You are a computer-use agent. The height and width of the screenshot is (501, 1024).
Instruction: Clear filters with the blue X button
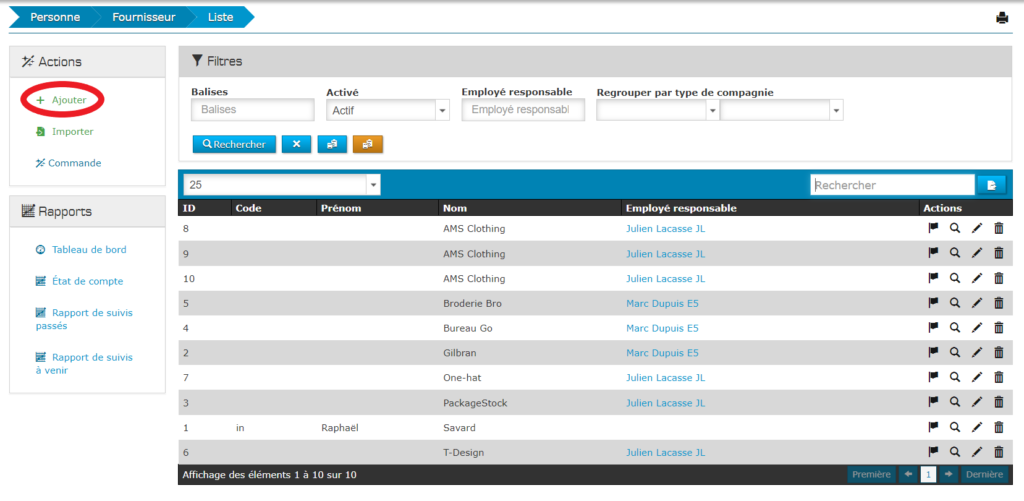296,144
